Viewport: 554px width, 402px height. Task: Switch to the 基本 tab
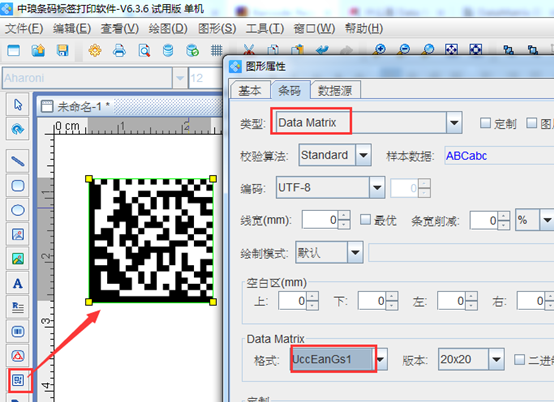tap(250, 90)
